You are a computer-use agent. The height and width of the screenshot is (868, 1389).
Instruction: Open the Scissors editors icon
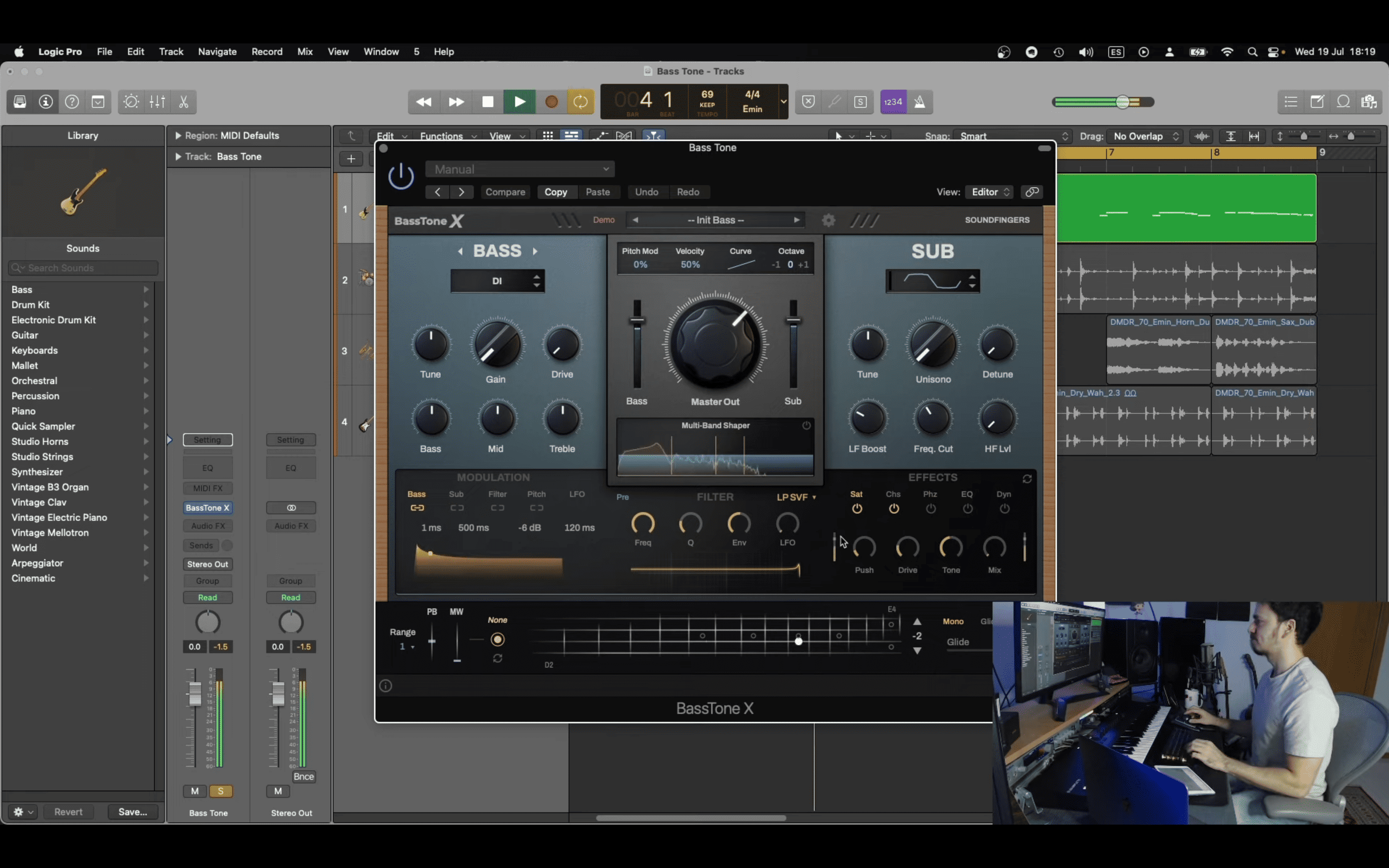(184, 102)
